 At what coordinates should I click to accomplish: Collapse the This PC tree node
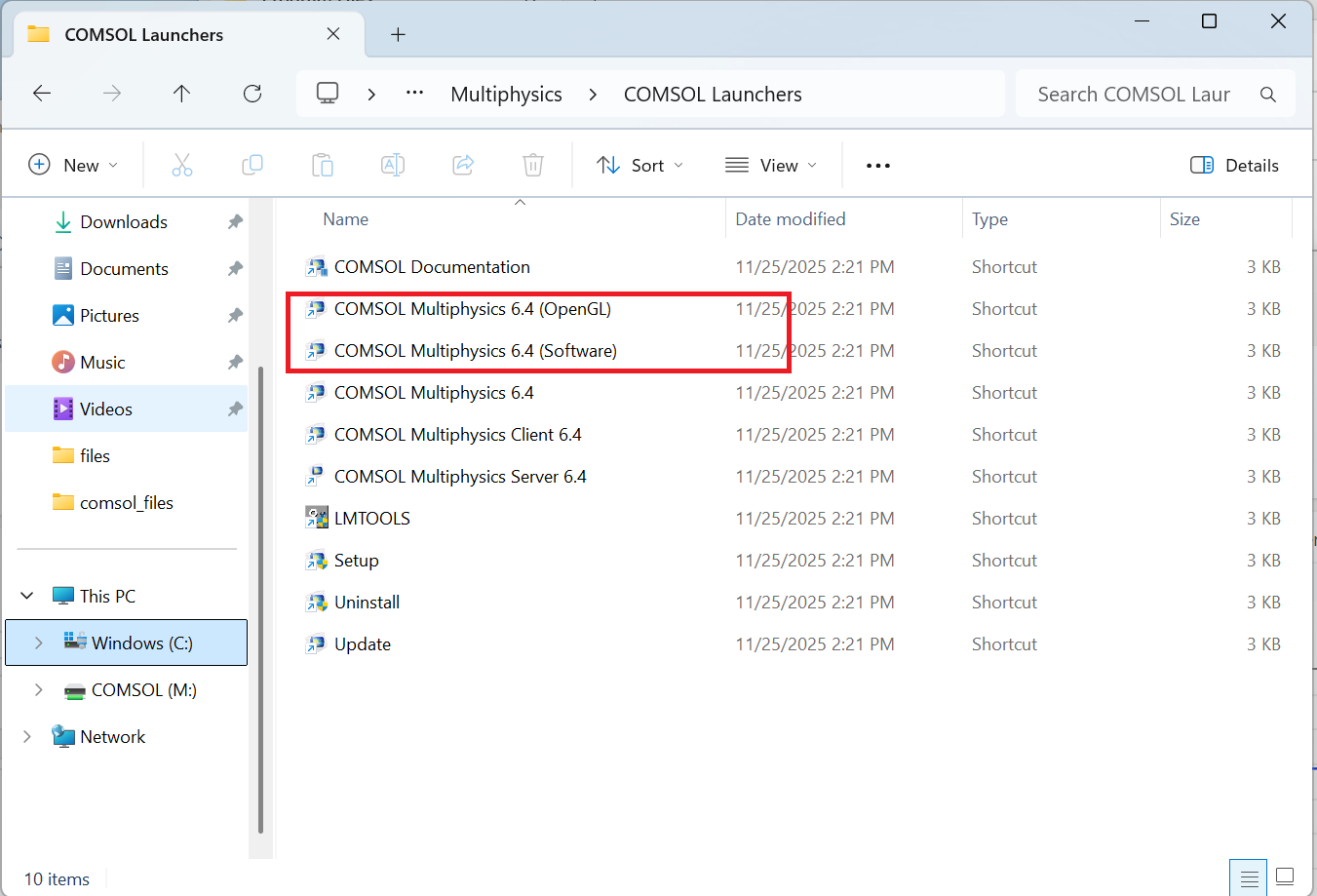tap(27, 596)
